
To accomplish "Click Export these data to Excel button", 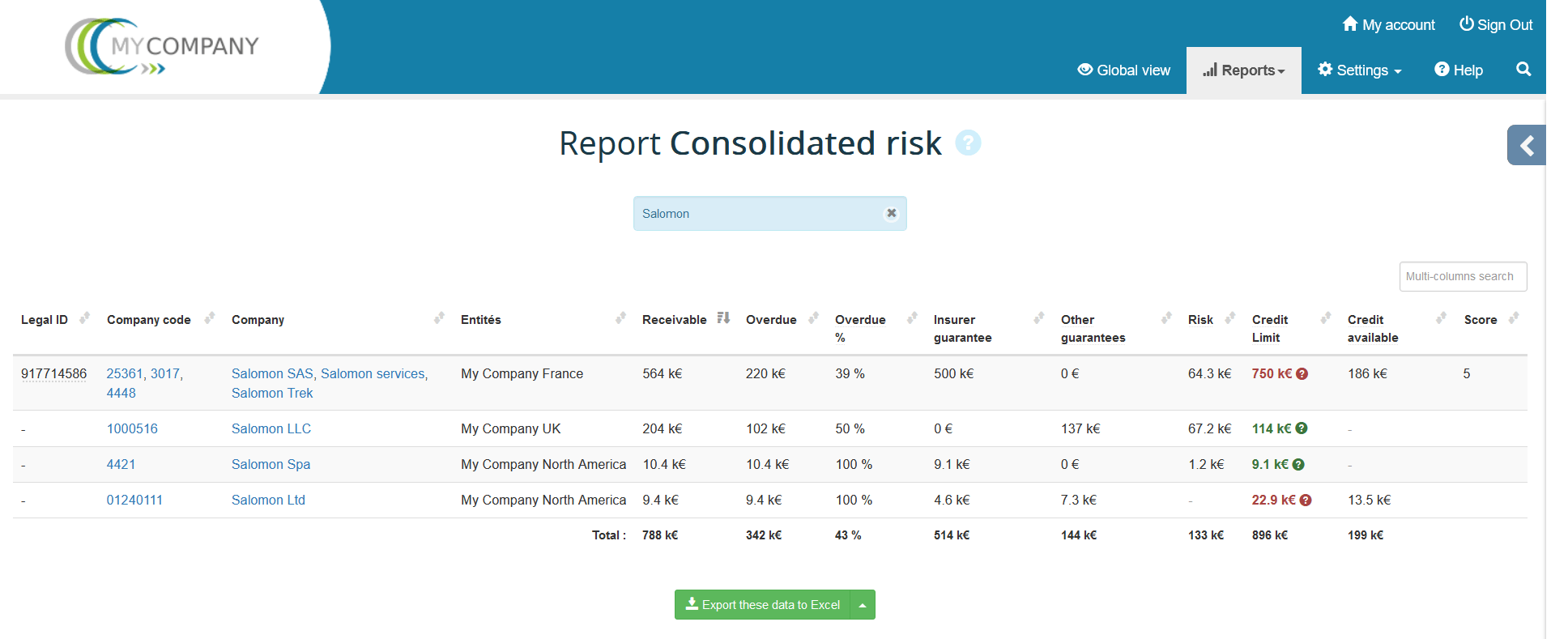I will click(x=762, y=605).
